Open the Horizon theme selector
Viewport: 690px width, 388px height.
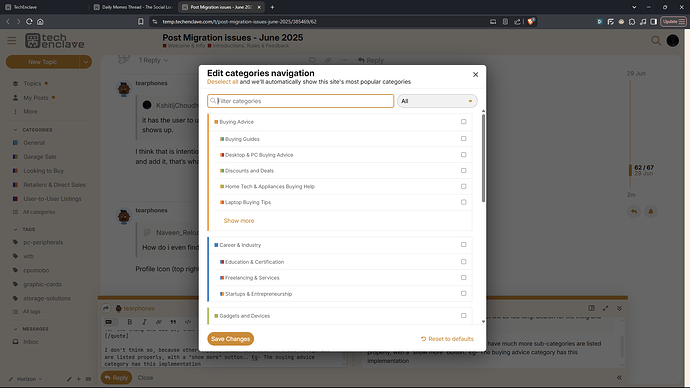click(26, 379)
